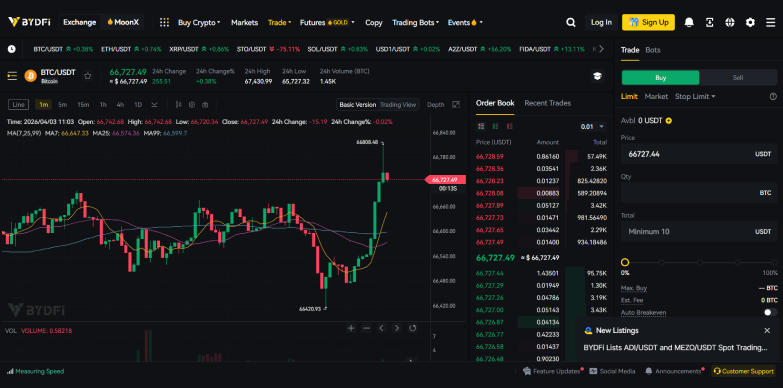This screenshot has height=388, width=783.
Task: Click the quantity percentage slider handle
Action: point(625,262)
